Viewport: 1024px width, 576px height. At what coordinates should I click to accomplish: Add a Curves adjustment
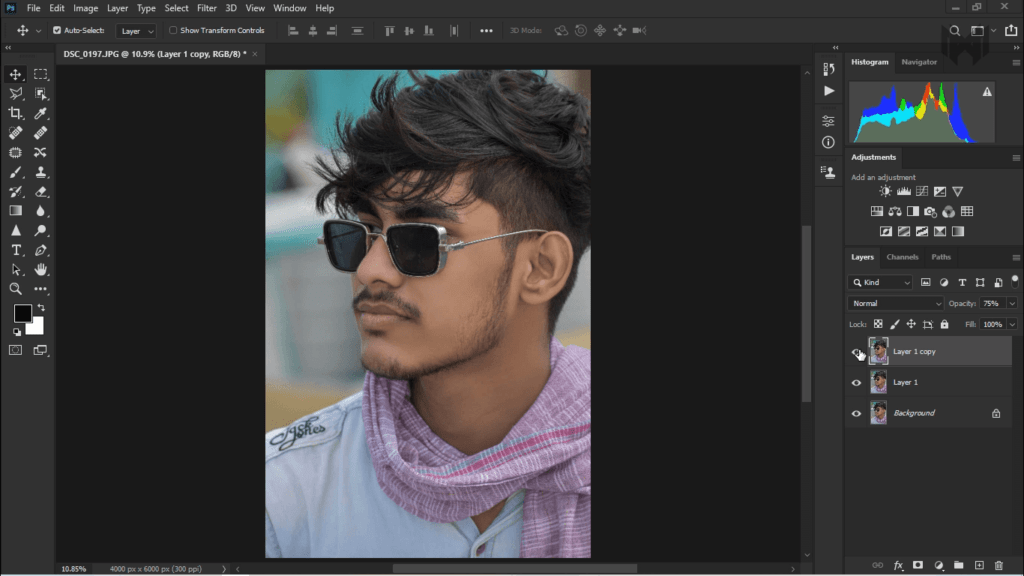(921, 191)
